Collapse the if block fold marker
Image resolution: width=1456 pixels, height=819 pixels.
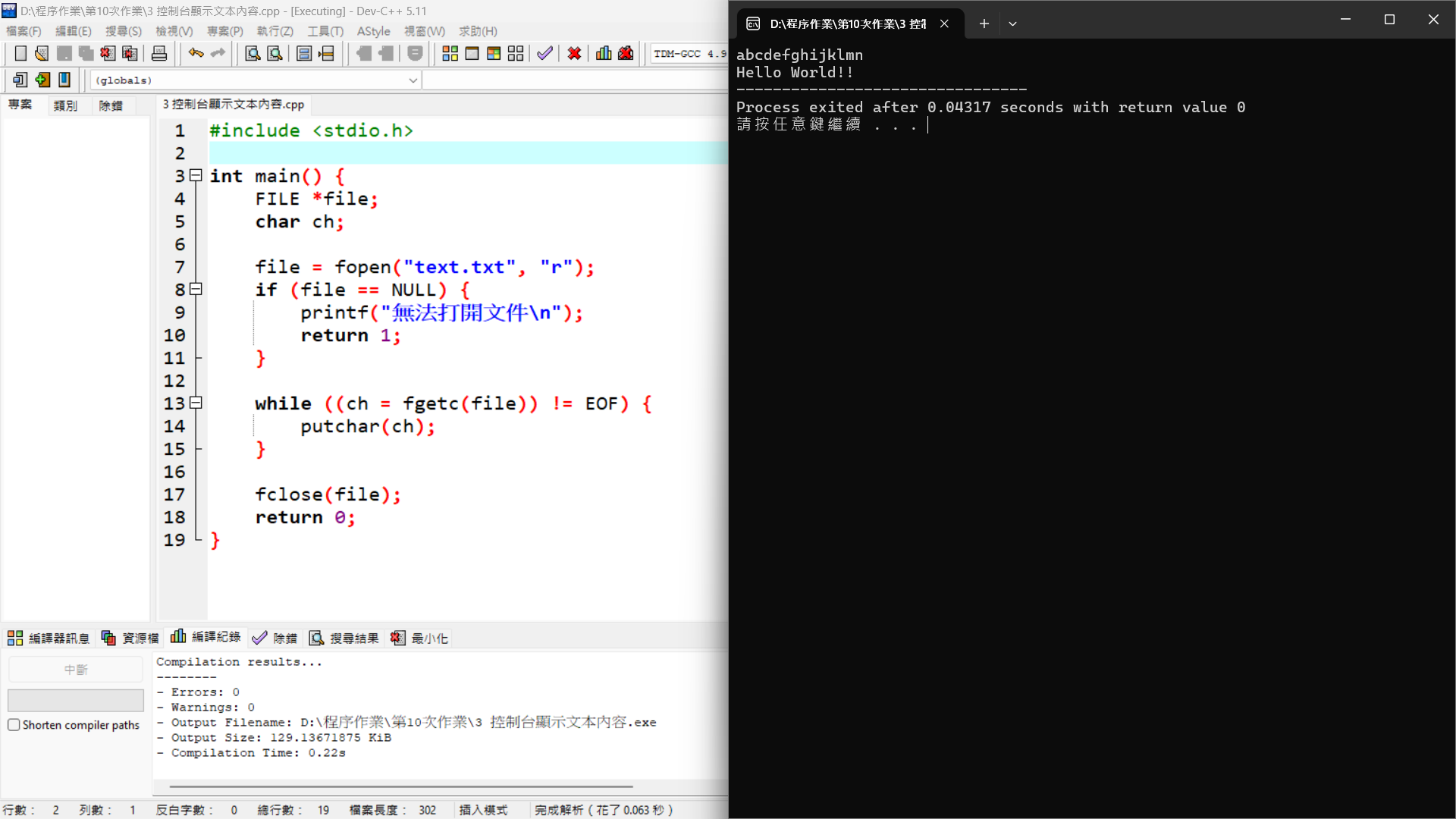coord(196,289)
